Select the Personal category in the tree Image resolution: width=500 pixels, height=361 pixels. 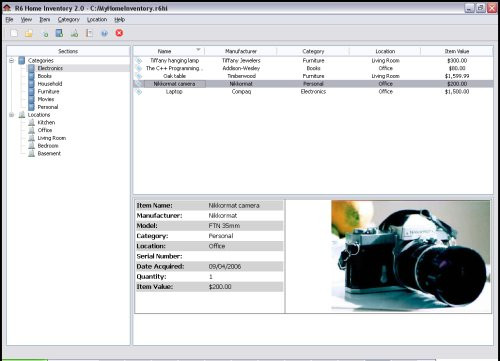48,107
